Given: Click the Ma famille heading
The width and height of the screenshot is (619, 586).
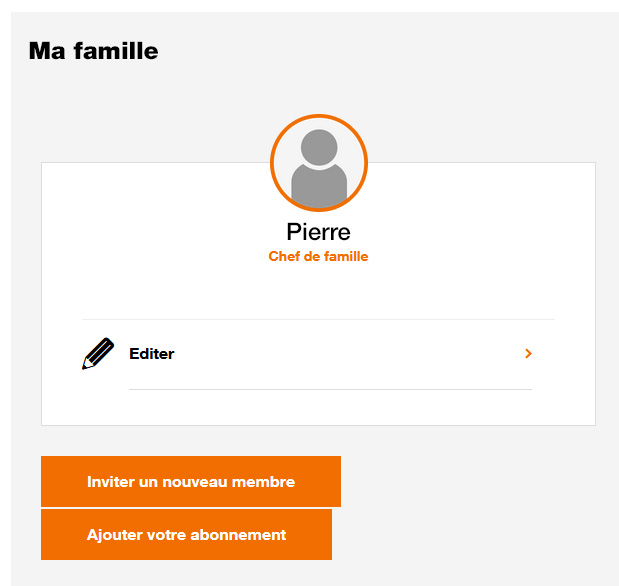Looking at the screenshot, I should coord(93,50).
